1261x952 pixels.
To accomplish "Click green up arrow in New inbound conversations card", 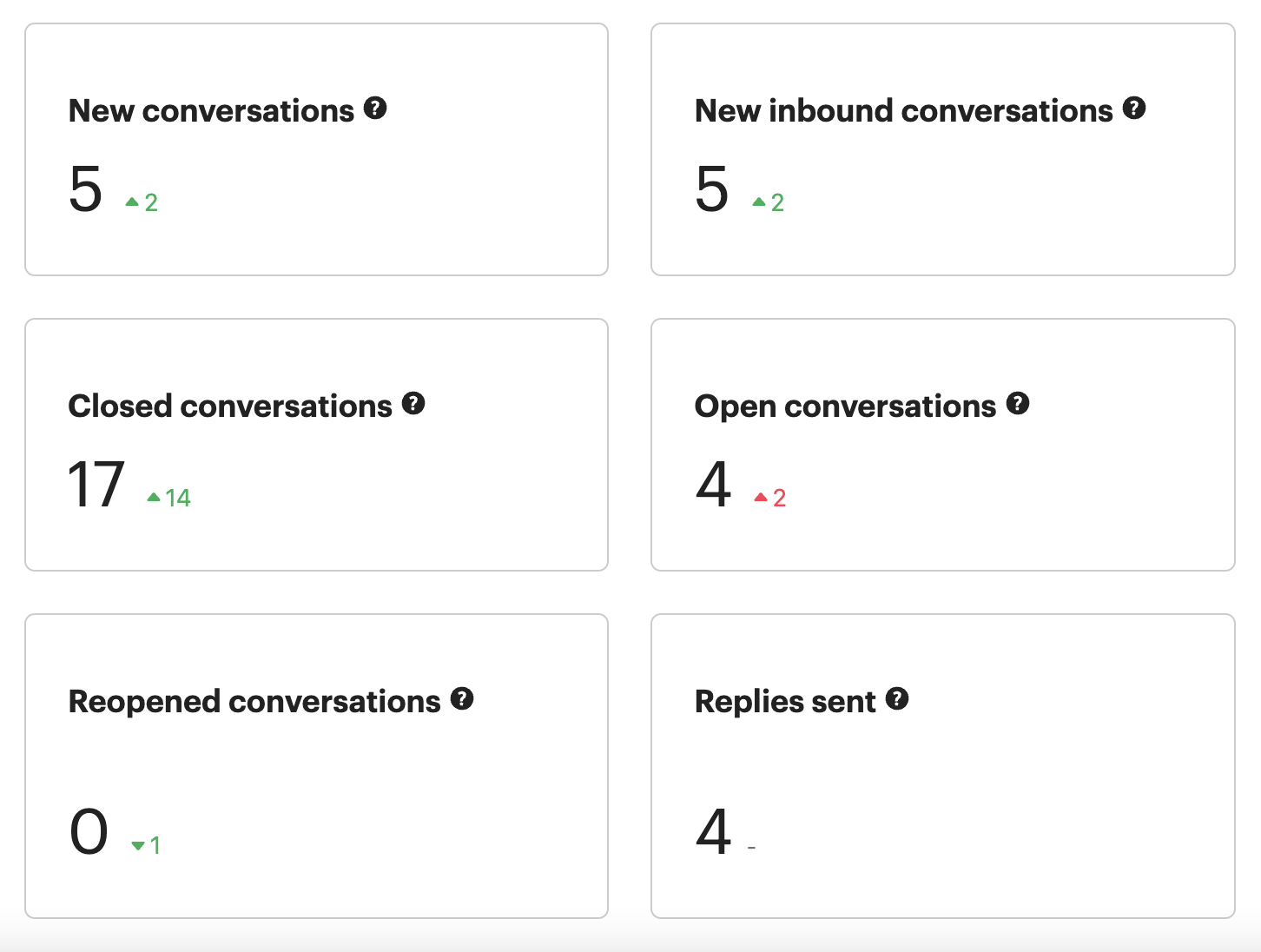I will coord(759,202).
